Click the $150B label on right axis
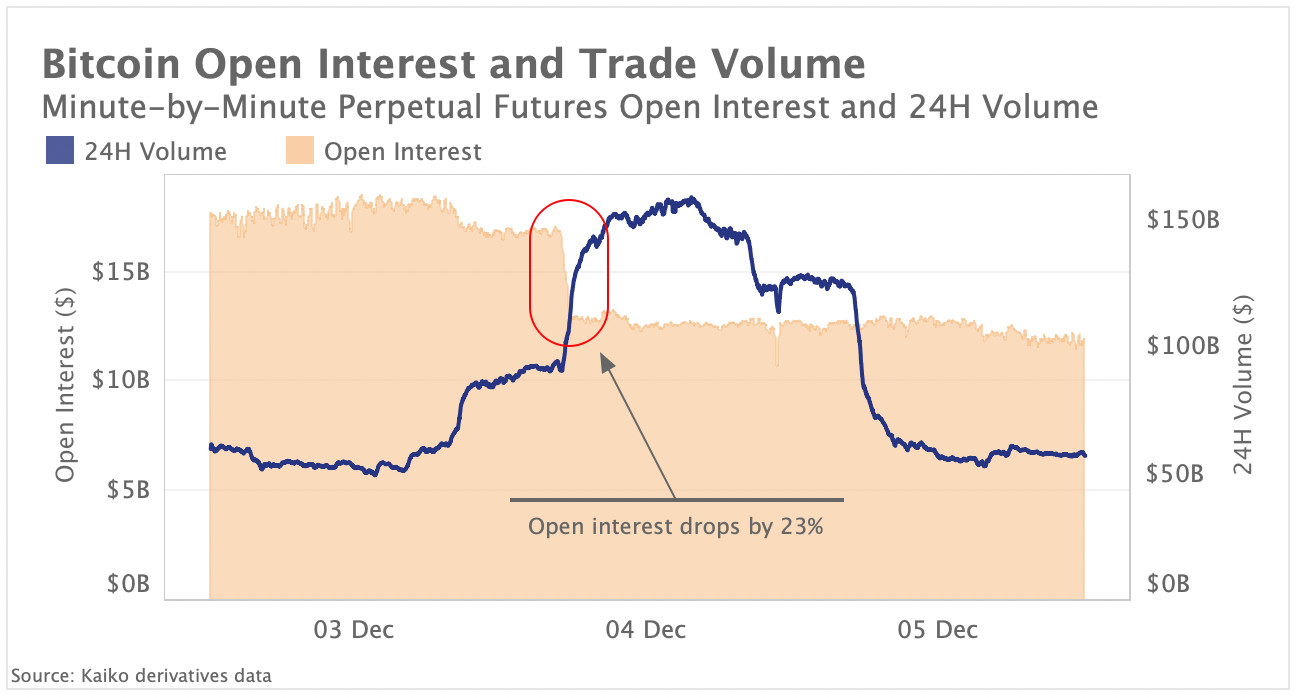 coord(1185,220)
